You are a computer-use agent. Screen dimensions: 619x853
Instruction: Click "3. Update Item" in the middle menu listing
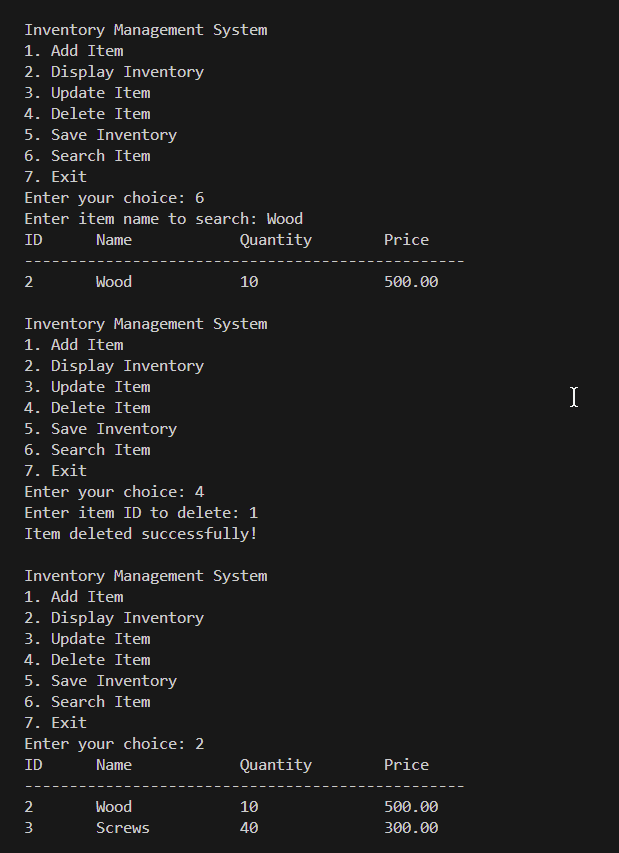(x=87, y=387)
